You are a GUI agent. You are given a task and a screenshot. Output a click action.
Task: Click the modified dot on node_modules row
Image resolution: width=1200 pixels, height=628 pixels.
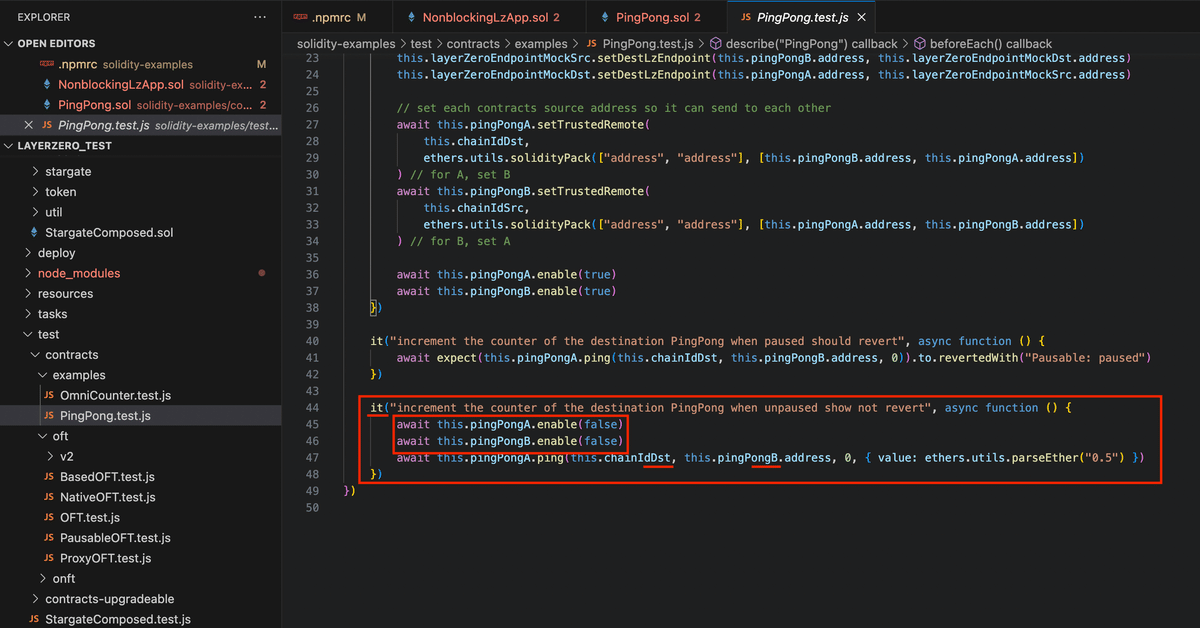pyautogui.click(x=262, y=273)
